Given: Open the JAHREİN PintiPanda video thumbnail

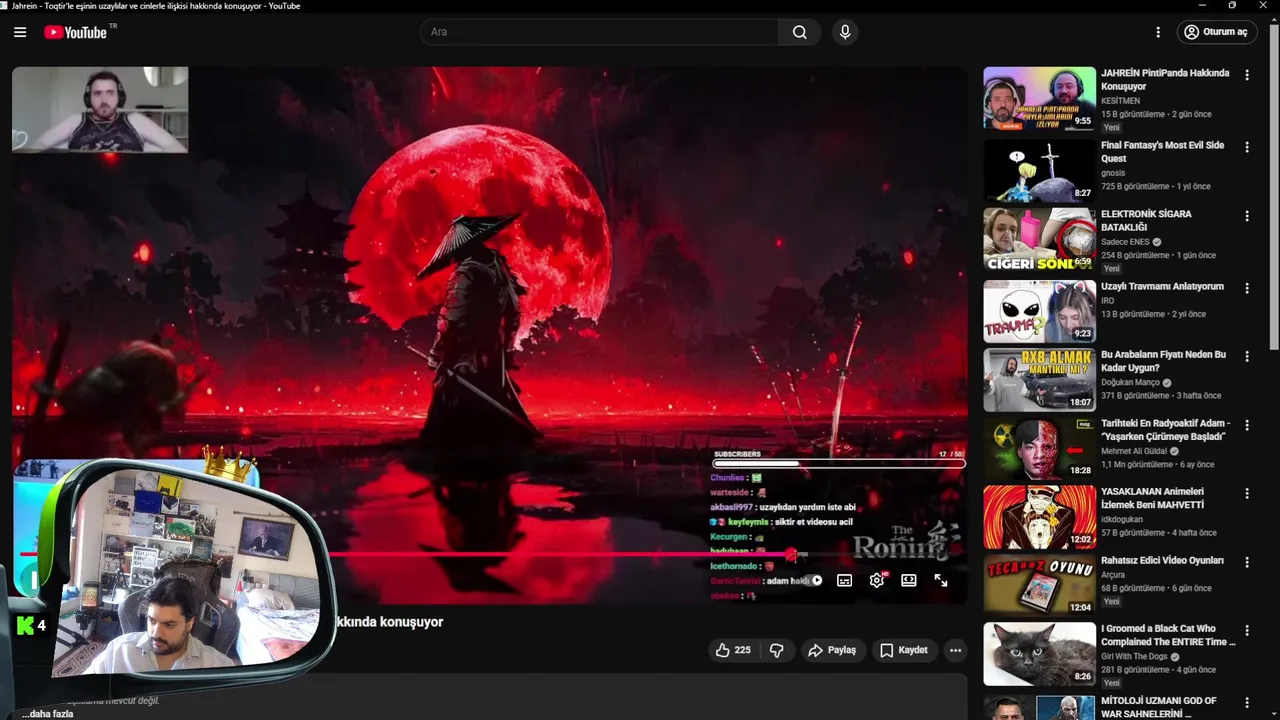Looking at the screenshot, I should [1039, 98].
